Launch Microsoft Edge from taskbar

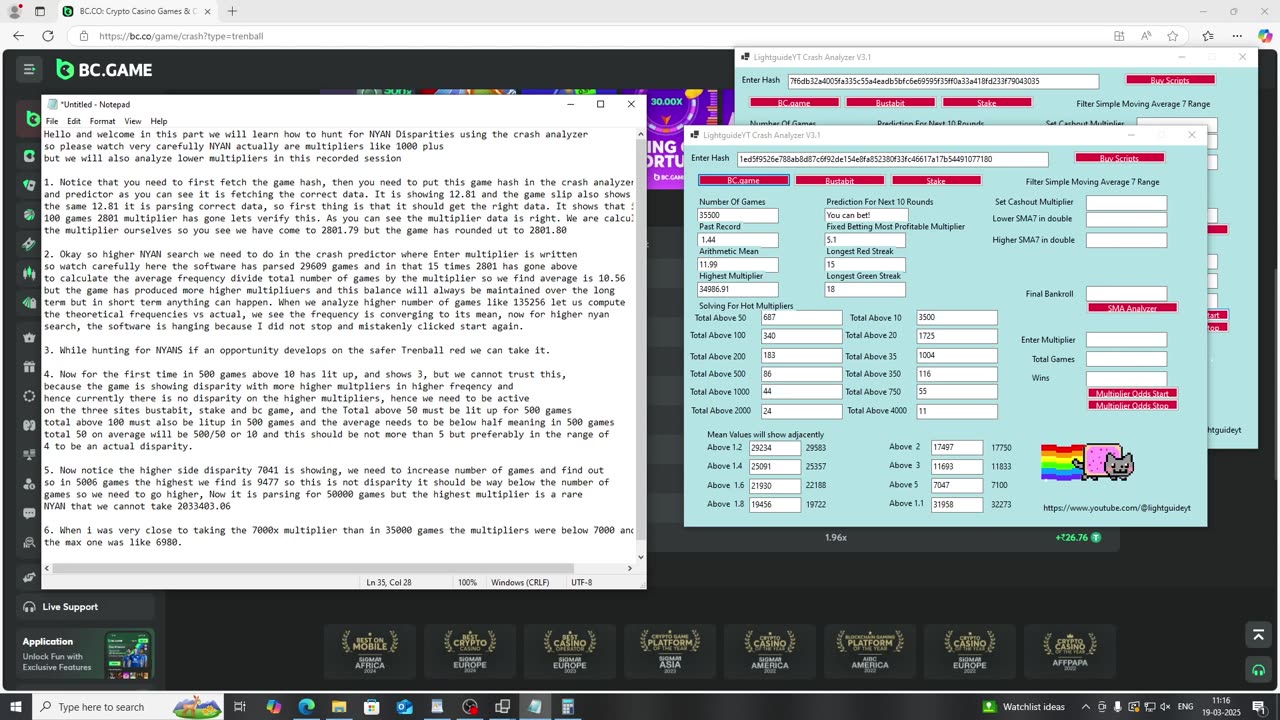click(x=306, y=707)
